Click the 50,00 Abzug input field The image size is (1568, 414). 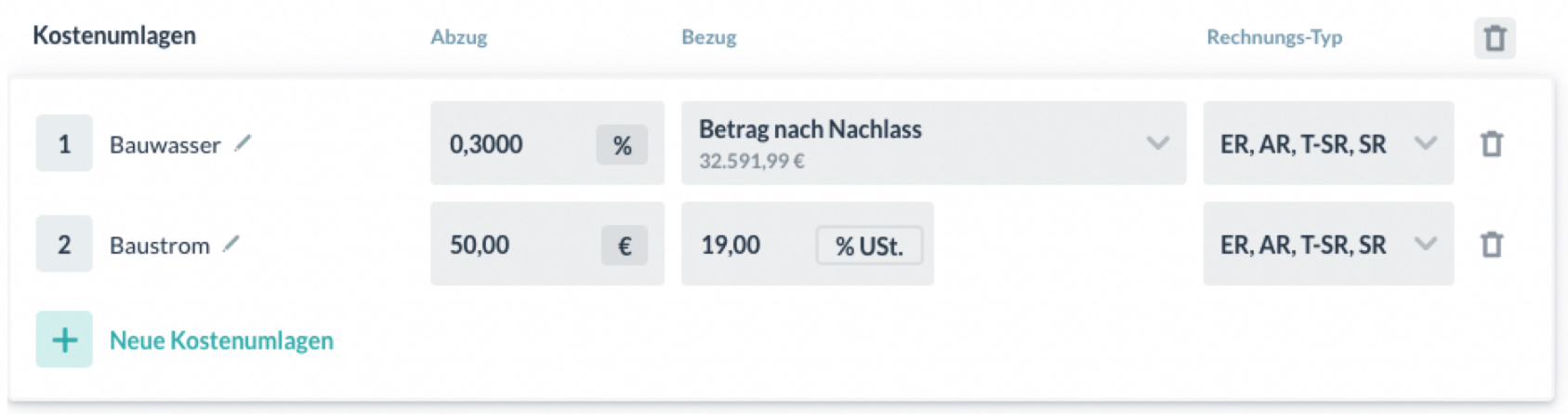point(511,245)
